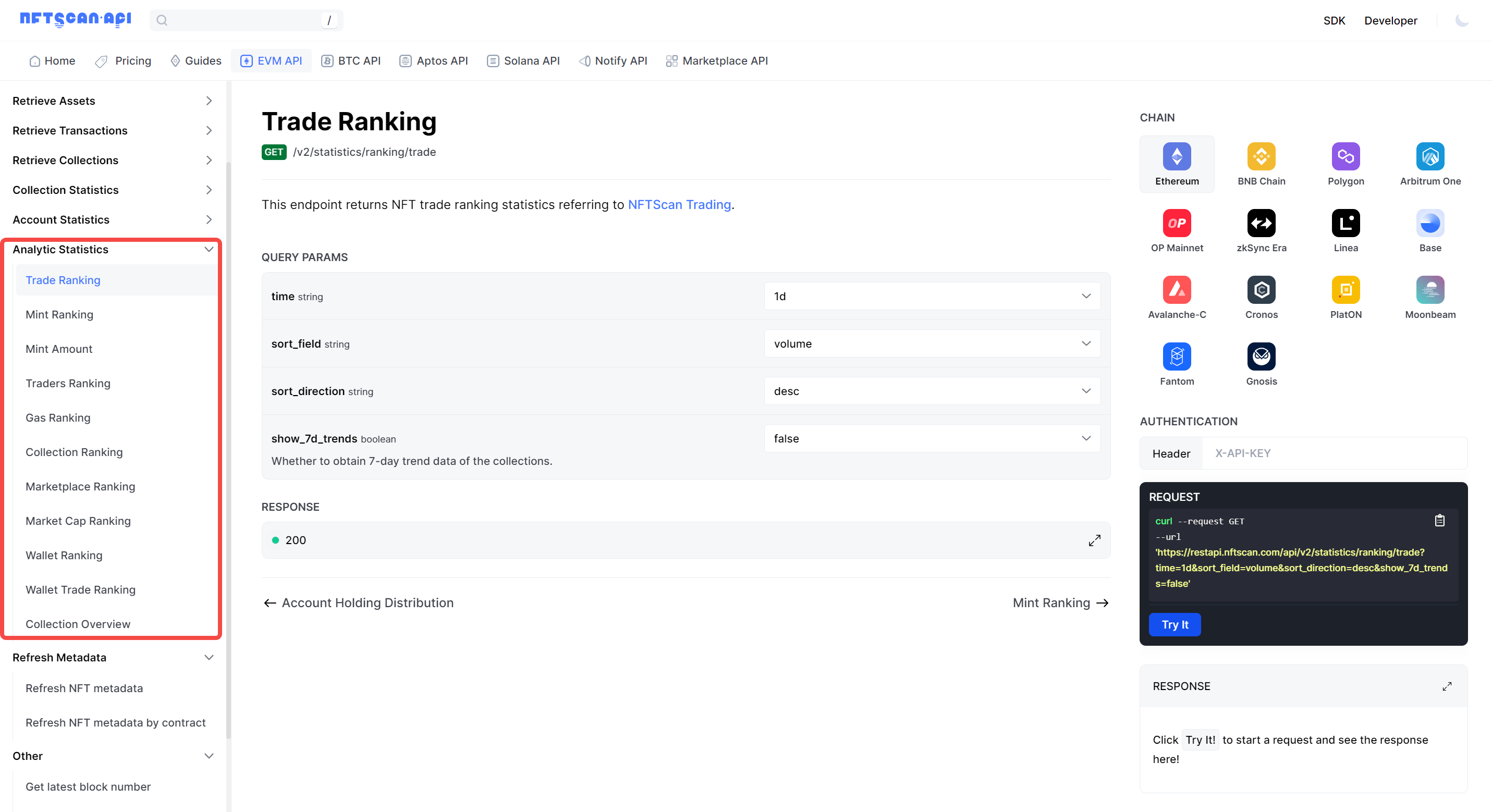Screen dimensions: 1492x812
Task: Open the time dropdown showing 1d
Action: (932, 296)
